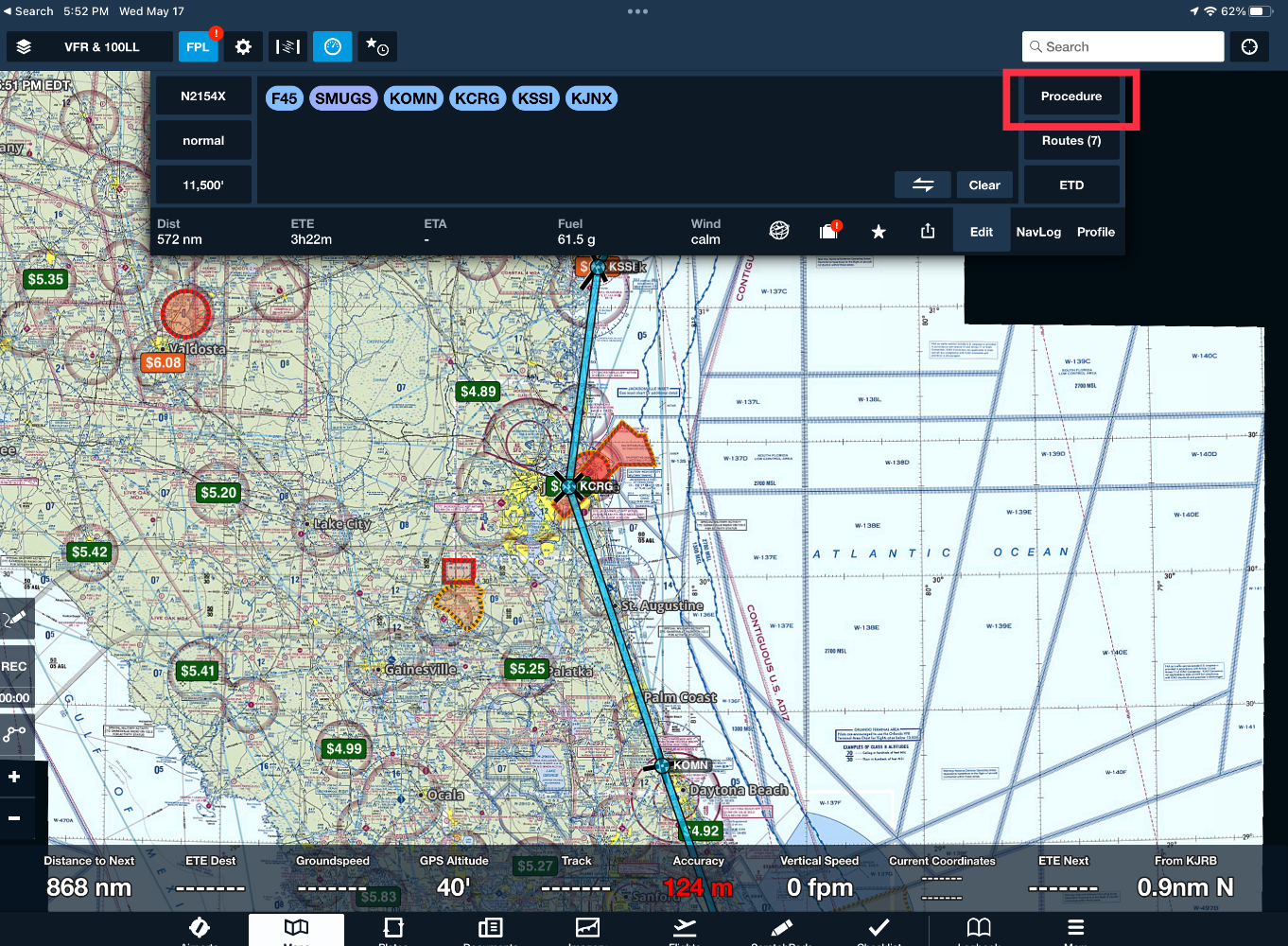
Task: Tap the route-point connector icon on left sidebar
Action: tap(15, 733)
